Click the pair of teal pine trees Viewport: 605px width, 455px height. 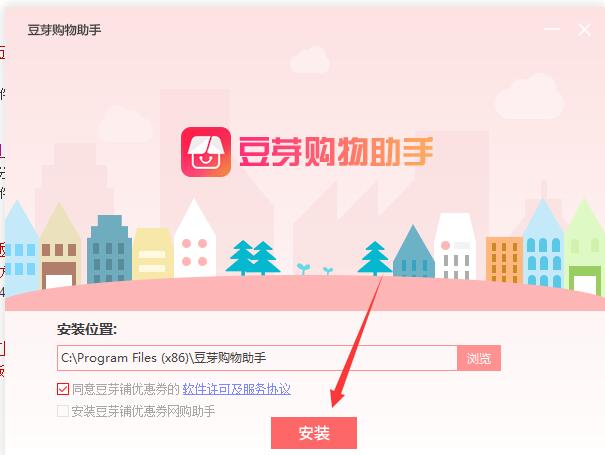pyautogui.click(x=253, y=258)
